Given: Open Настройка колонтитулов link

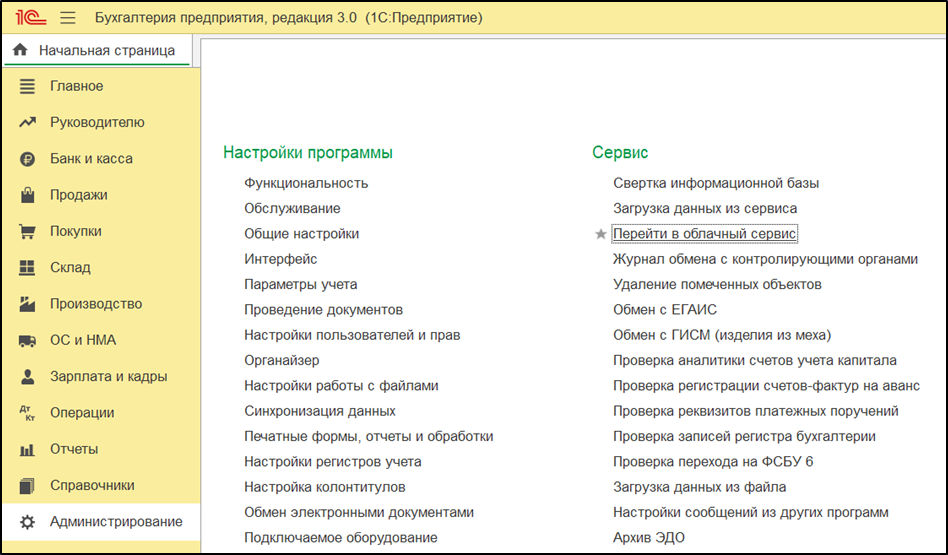Looking at the screenshot, I should point(325,487).
